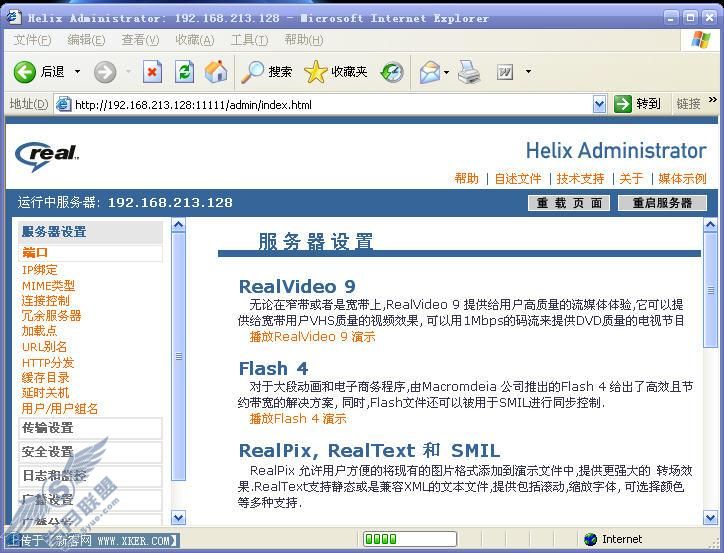The image size is (724, 553).
Task: Select 用户/用户组名 in the sidebar
Action: pyautogui.click(x=60, y=409)
